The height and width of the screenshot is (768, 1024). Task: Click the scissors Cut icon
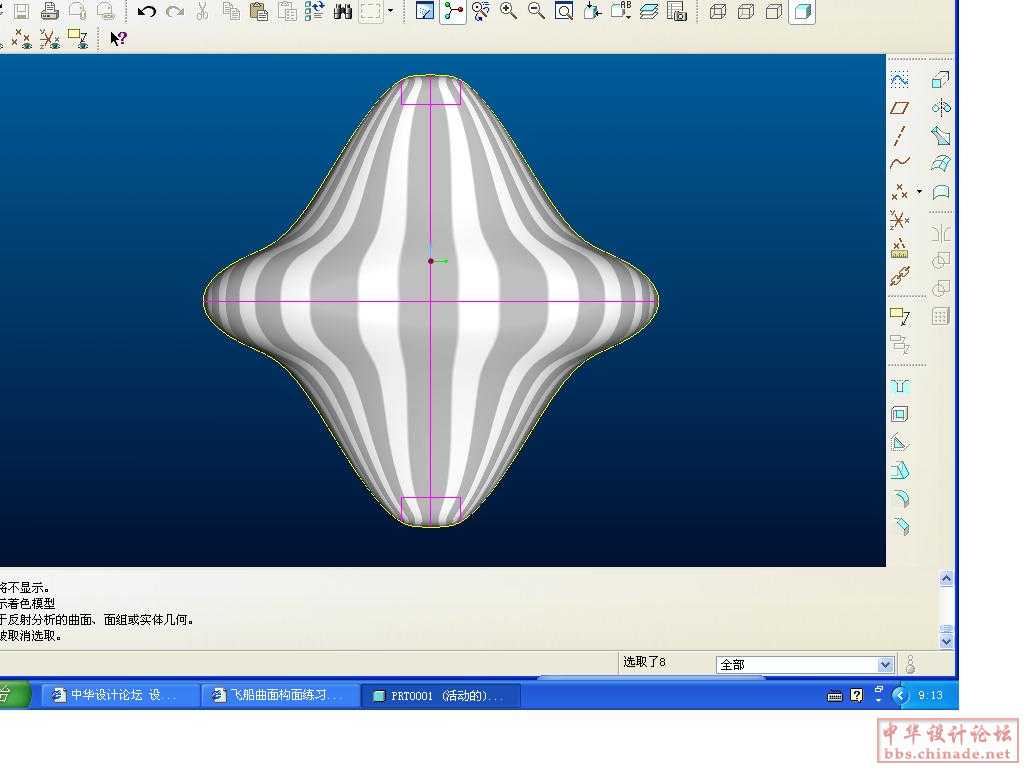202,10
